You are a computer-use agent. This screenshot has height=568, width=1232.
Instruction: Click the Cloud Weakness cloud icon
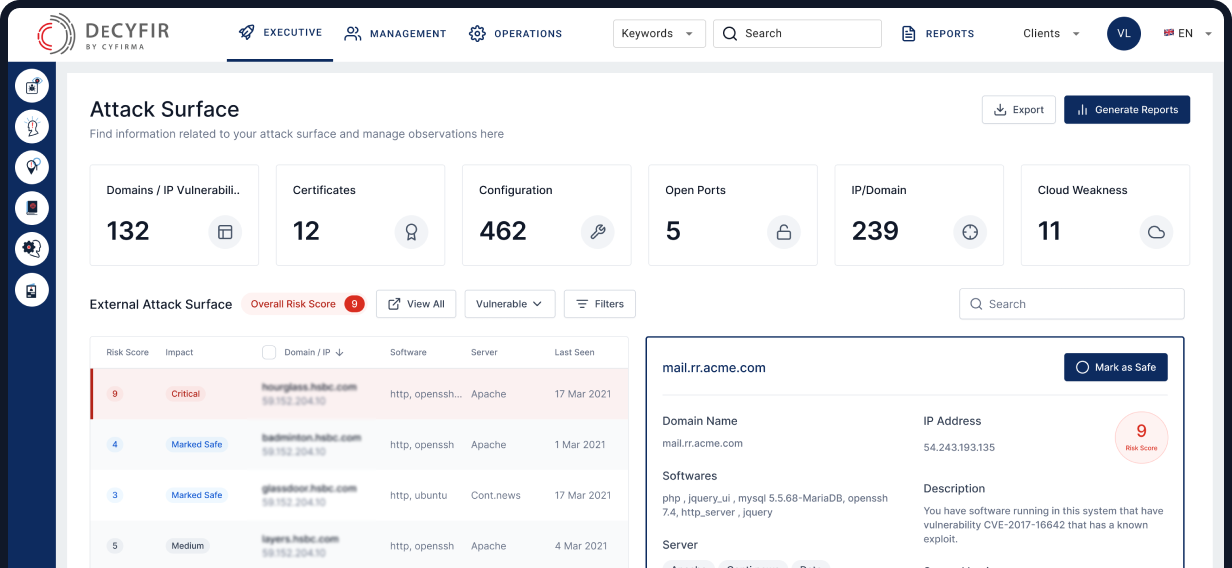tap(1157, 232)
